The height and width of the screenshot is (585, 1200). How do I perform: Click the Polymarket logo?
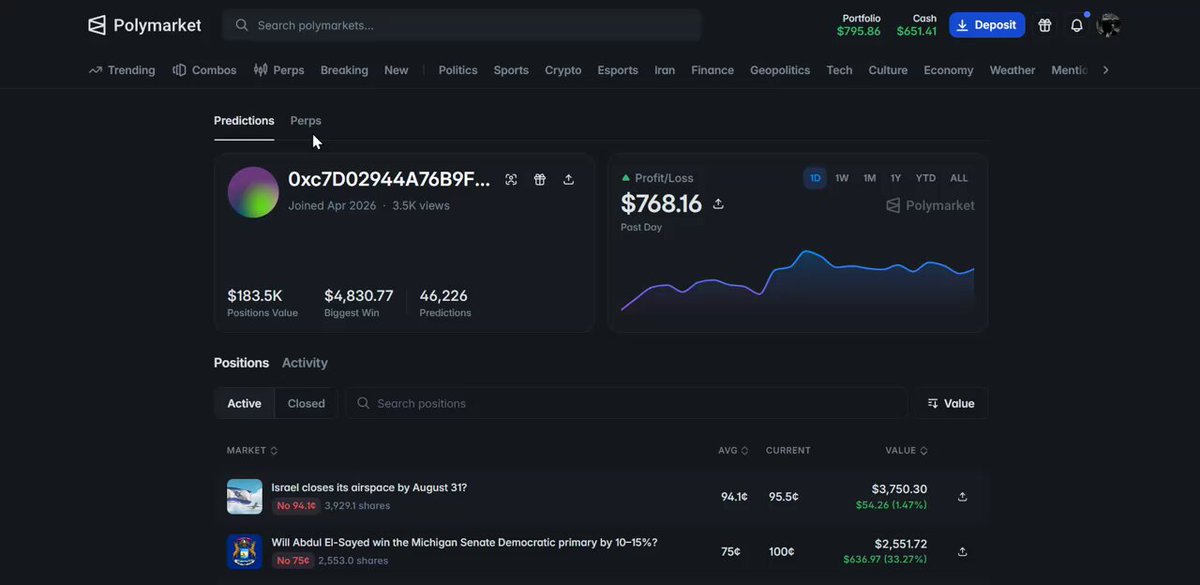click(x=145, y=25)
